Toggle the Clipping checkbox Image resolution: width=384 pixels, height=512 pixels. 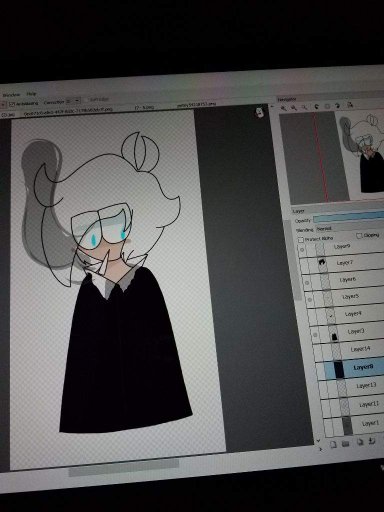coord(359,236)
